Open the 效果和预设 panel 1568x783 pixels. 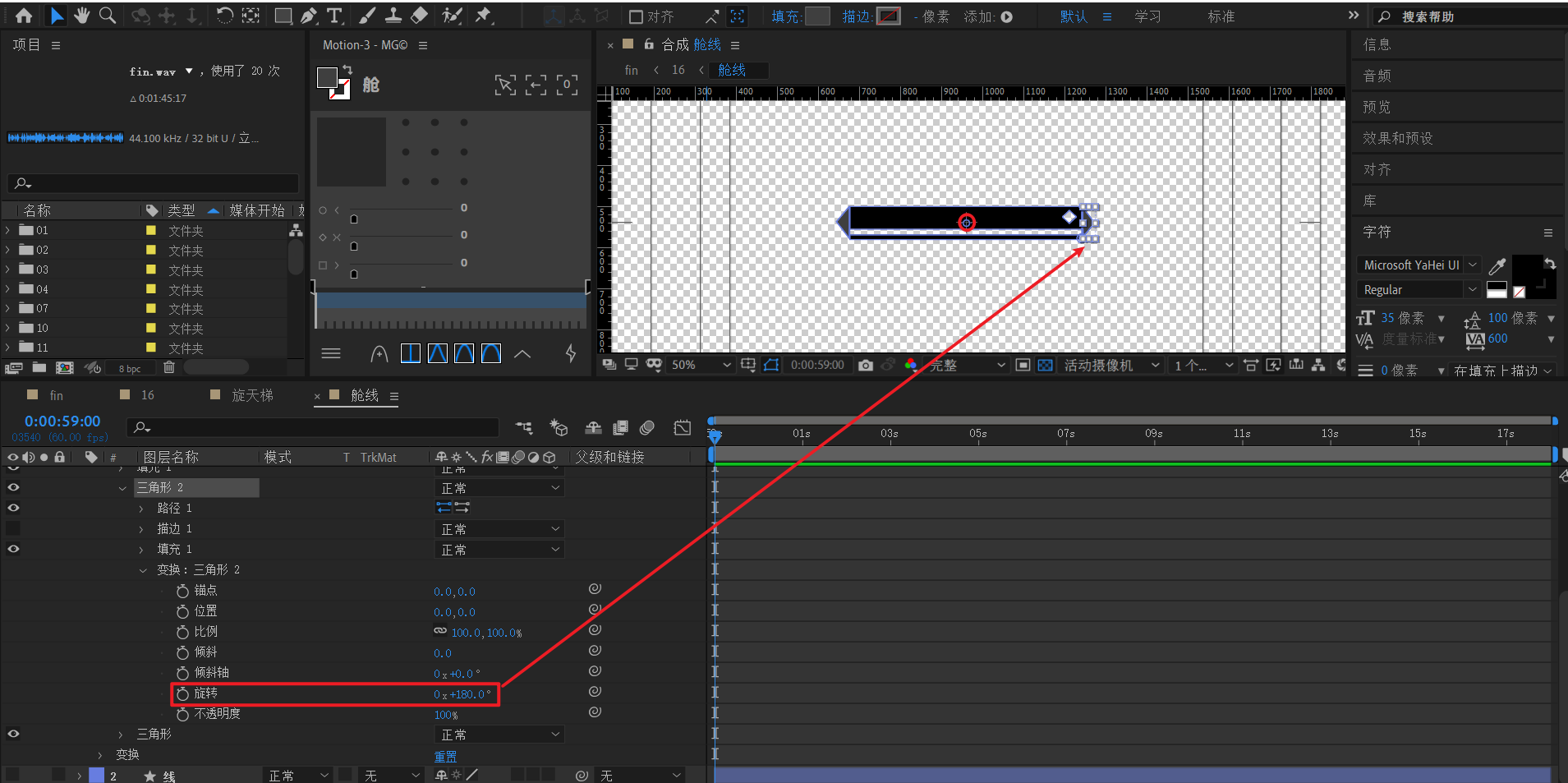coord(1398,138)
